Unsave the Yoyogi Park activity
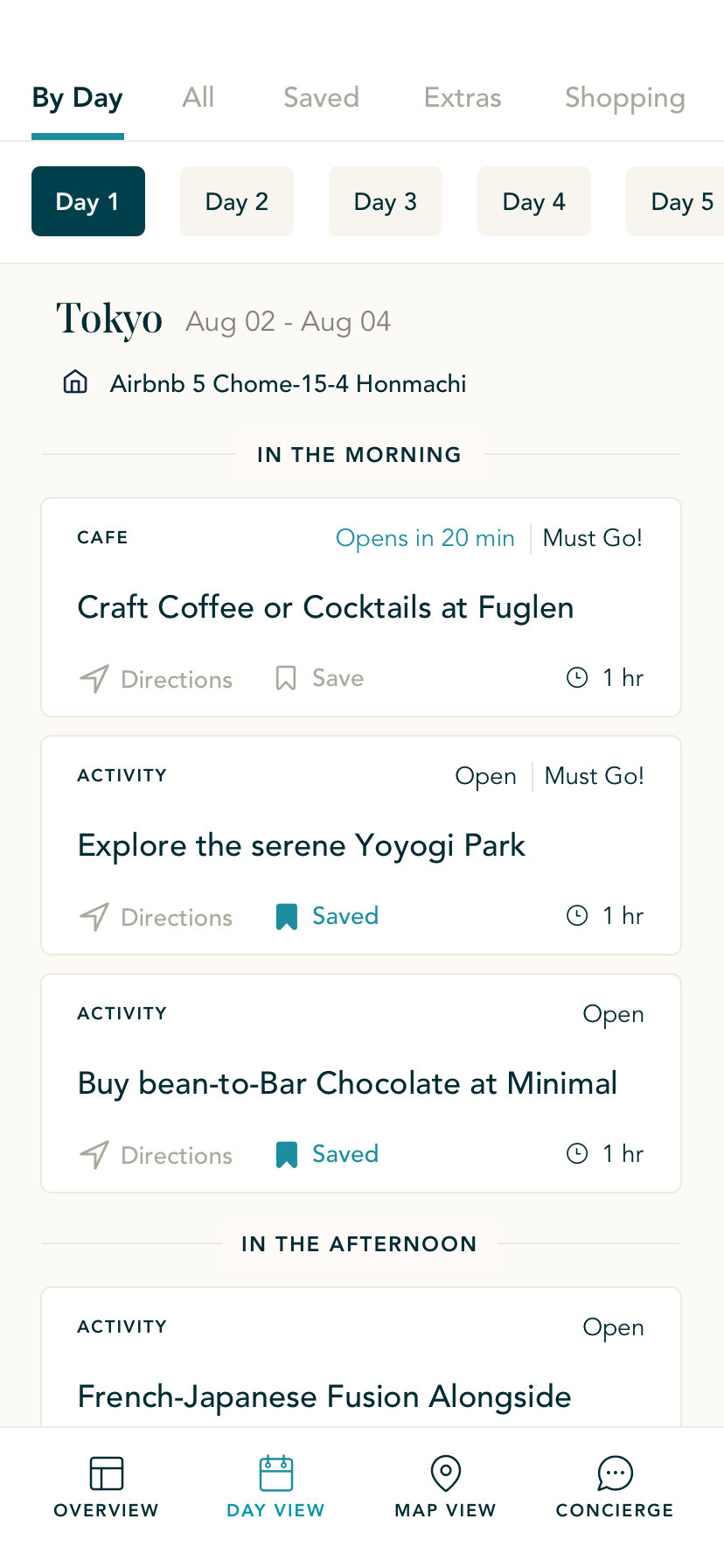The image size is (724, 1568). click(287, 916)
